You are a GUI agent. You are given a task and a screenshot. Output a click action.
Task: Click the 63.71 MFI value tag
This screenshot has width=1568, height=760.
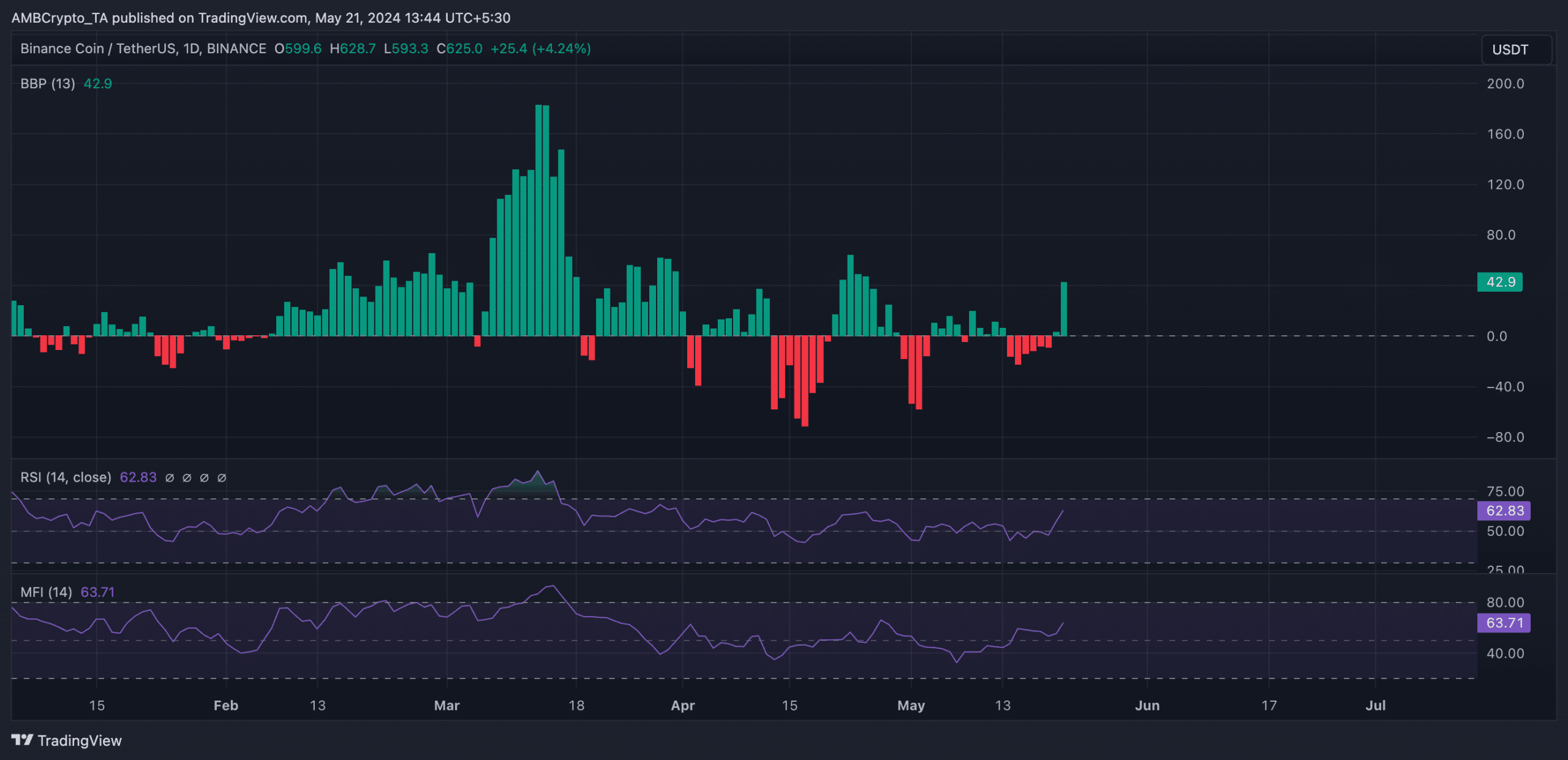pyautogui.click(x=1504, y=623)
